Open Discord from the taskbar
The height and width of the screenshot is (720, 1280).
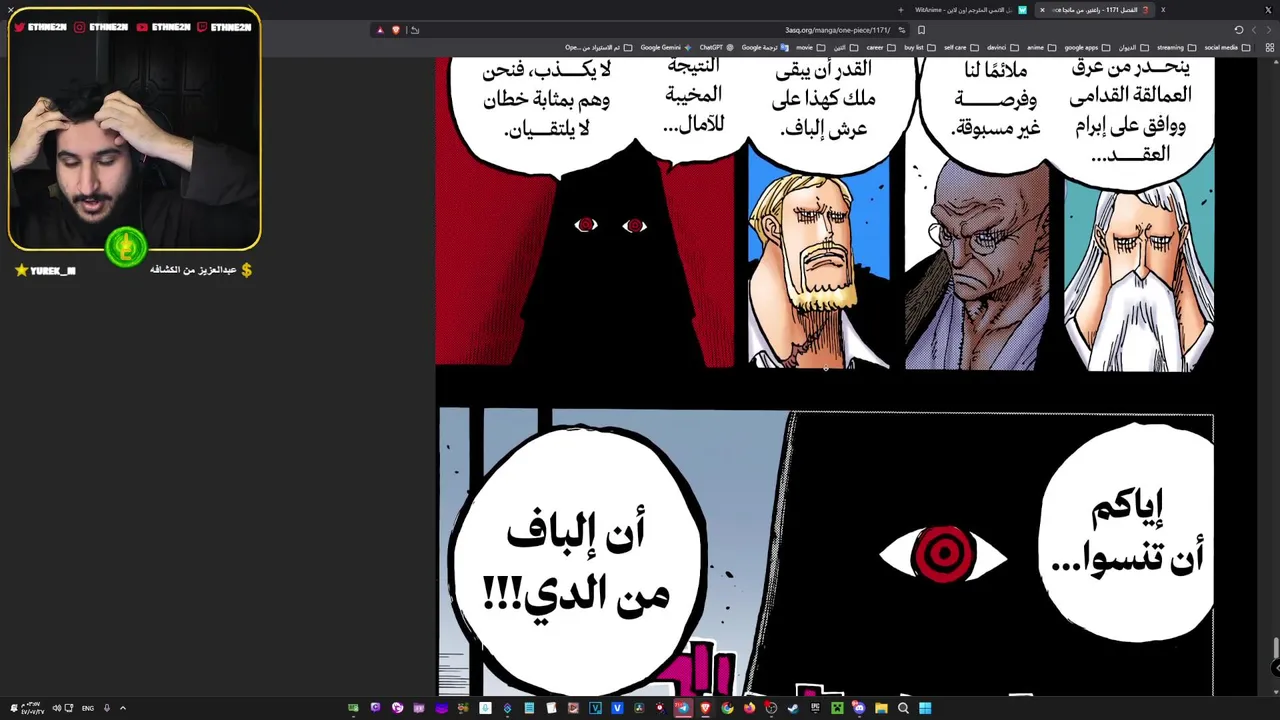[x=859, y=708]
